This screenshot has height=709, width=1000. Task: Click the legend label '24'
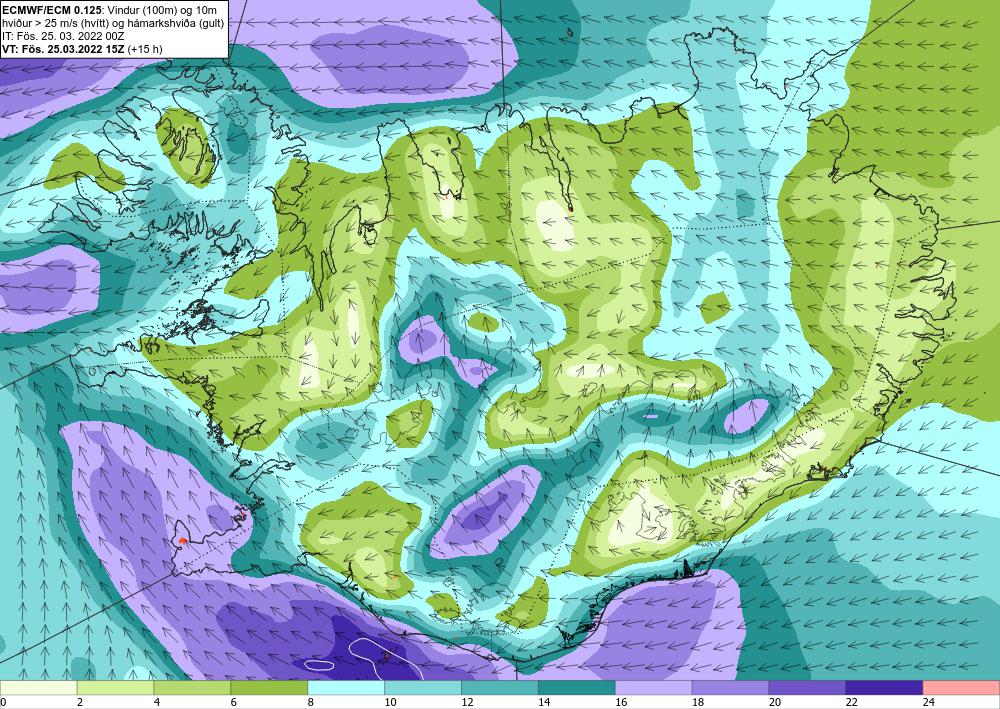click(x=928, y=702)
